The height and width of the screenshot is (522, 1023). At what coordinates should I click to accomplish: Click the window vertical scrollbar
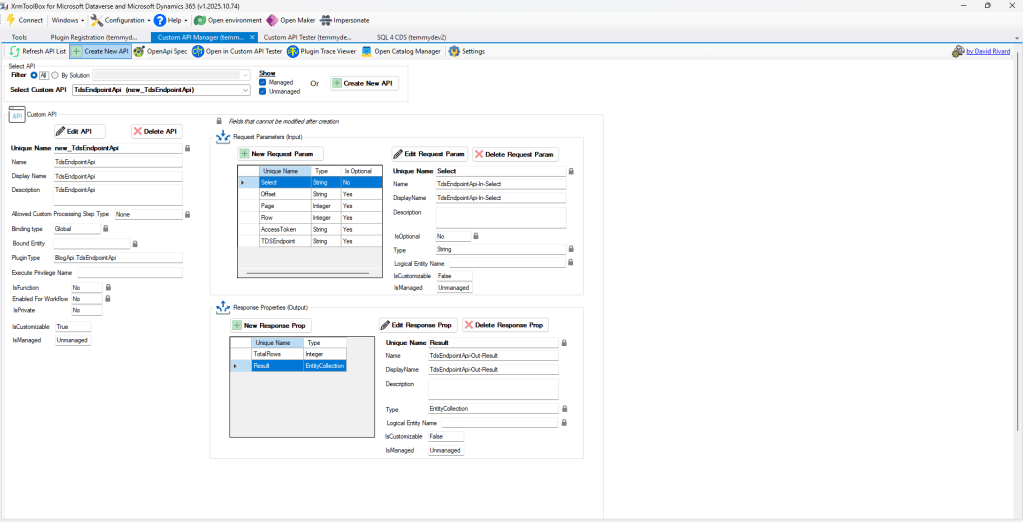tap(1018, 243)
